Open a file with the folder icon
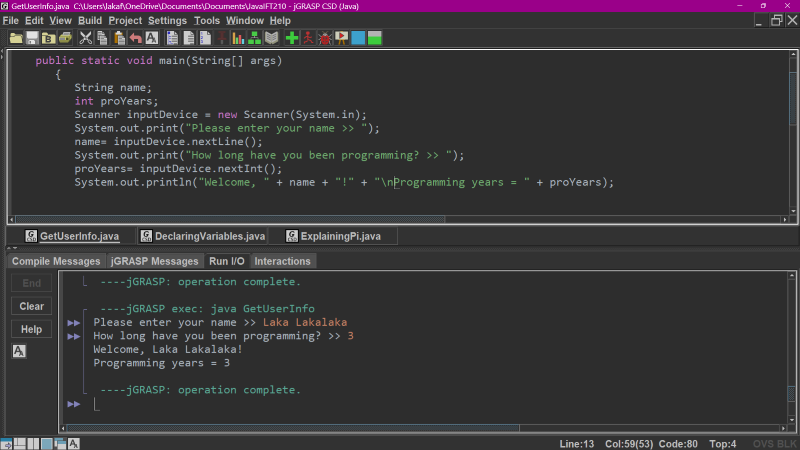This screenshot has width=800, height=450. point(16,38)
